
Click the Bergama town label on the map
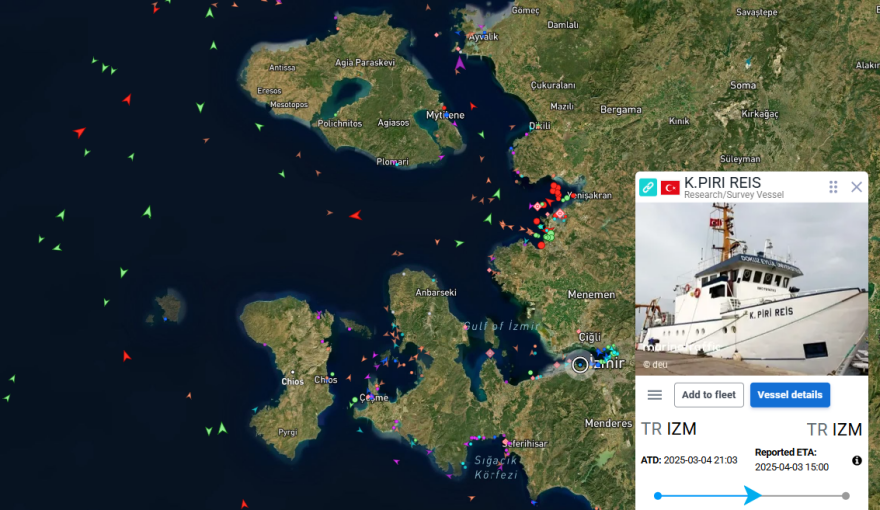coord(621,109)
